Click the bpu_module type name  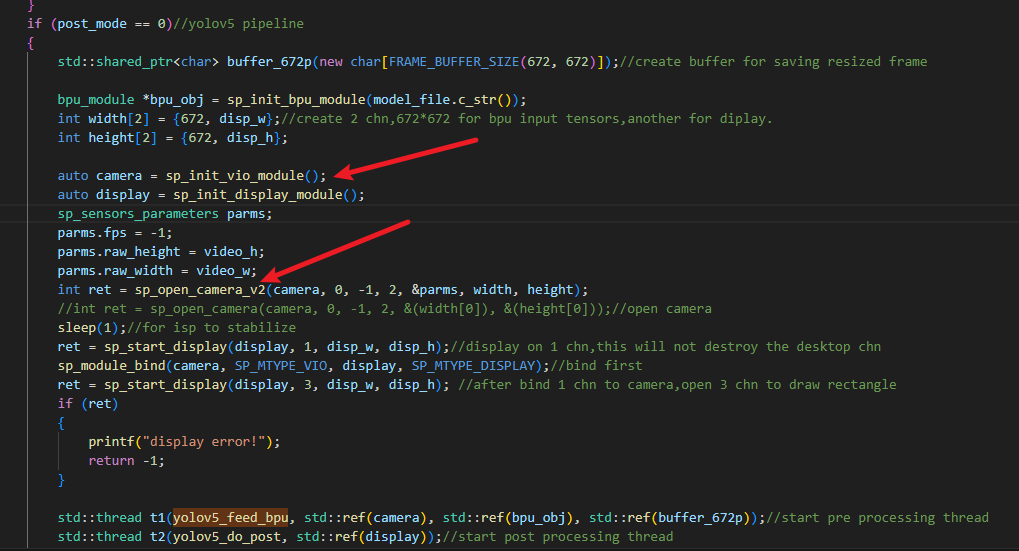tap(96, 100)
